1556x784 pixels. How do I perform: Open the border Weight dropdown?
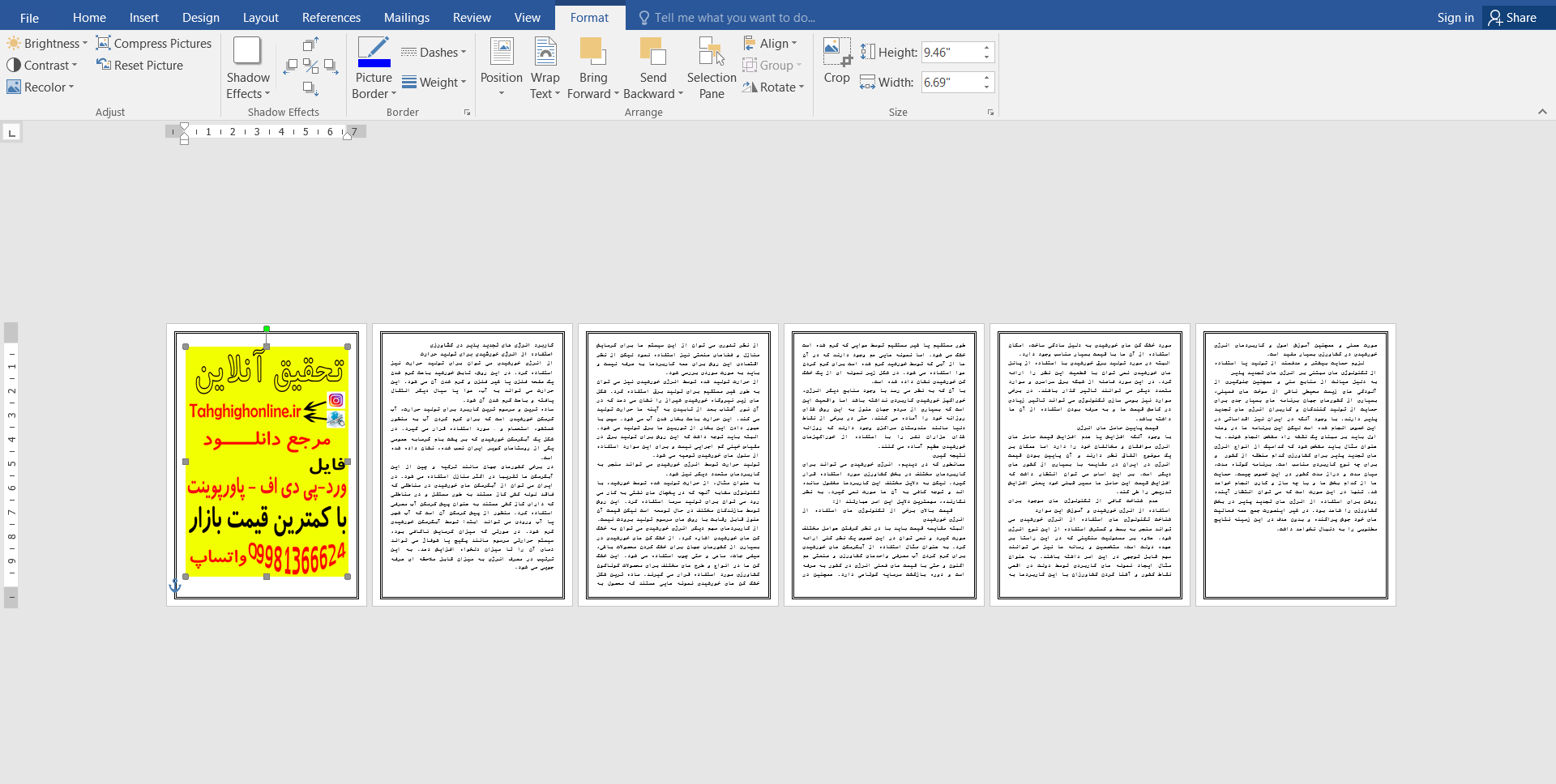(x=434, y=83)
